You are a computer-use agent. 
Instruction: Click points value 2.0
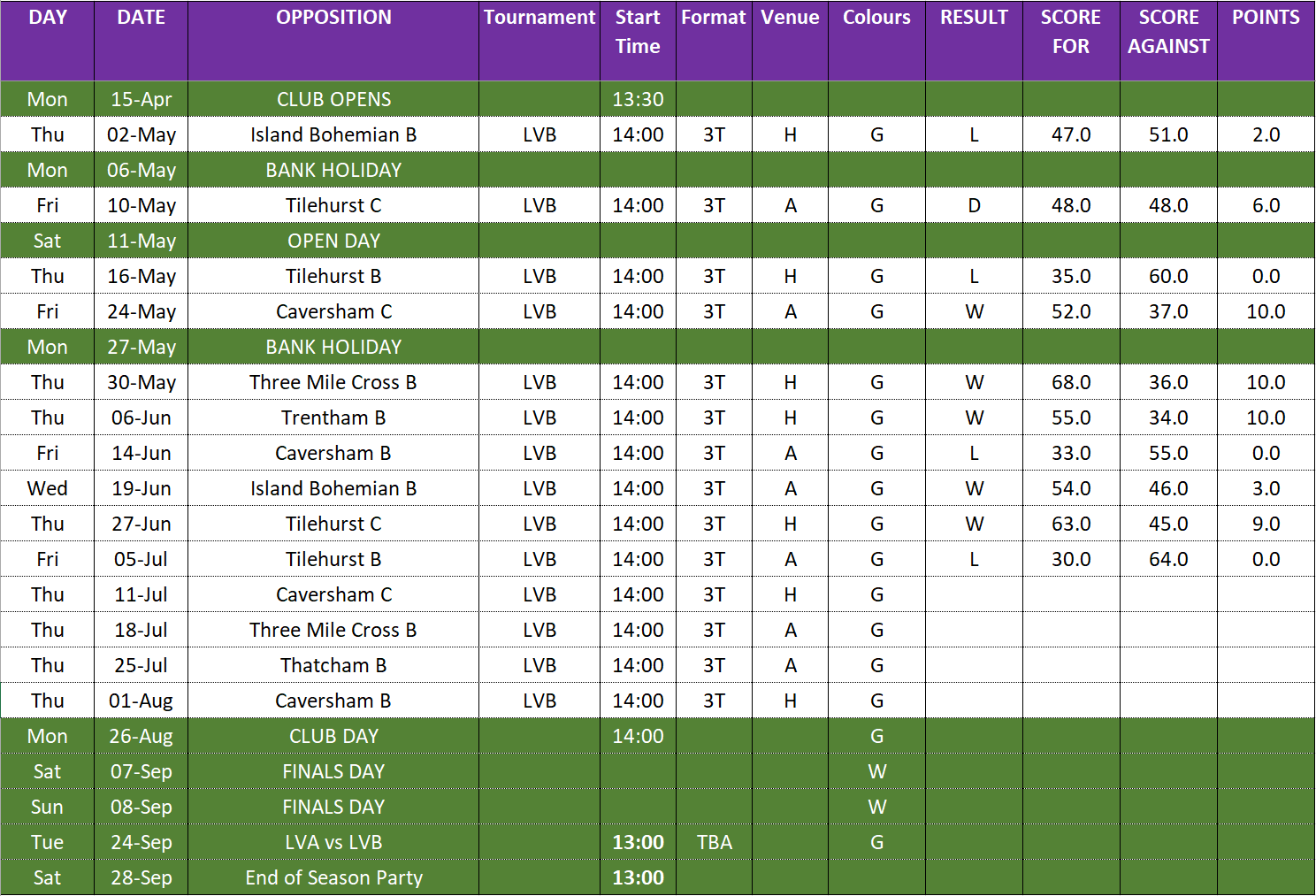1266,134
